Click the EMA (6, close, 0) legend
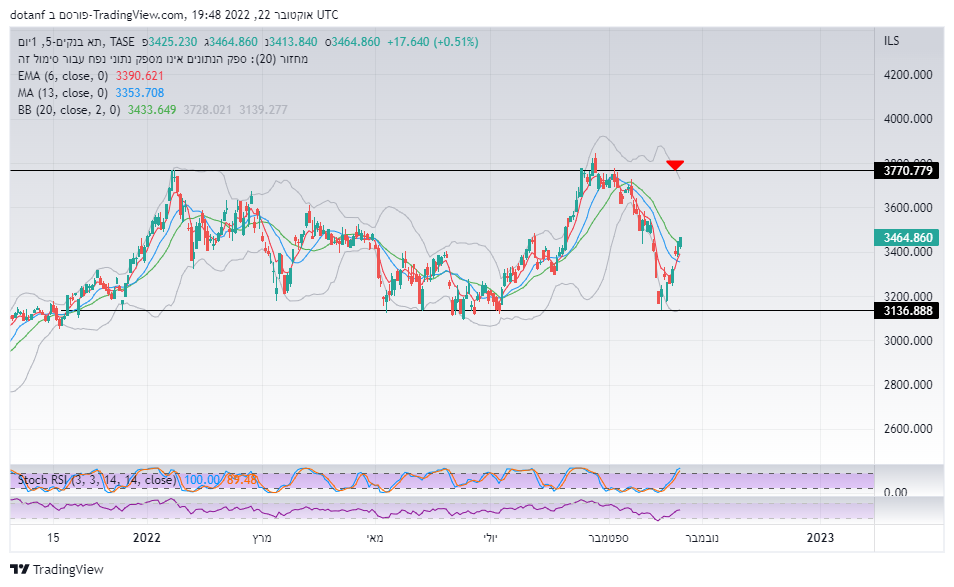 click(x=63, y=76)
